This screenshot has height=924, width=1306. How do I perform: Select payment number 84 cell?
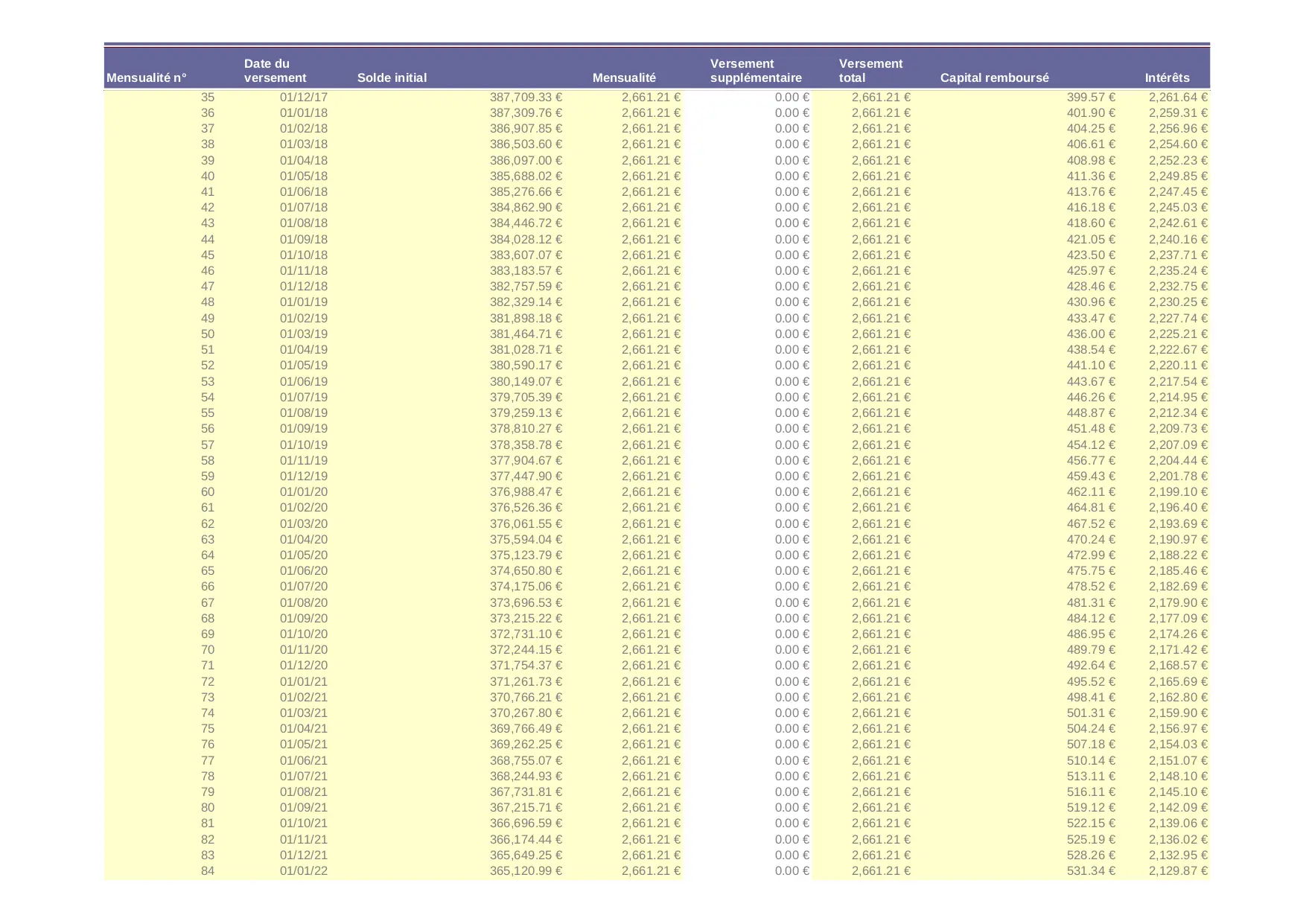(207, 870)
